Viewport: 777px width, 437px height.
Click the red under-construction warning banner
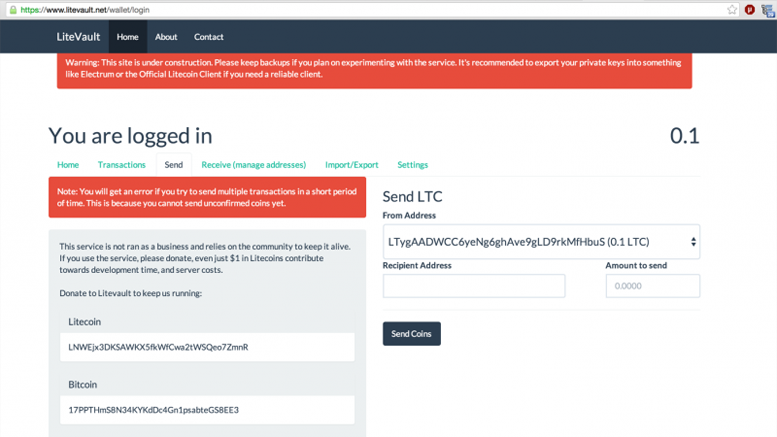(x=374, y=70)
